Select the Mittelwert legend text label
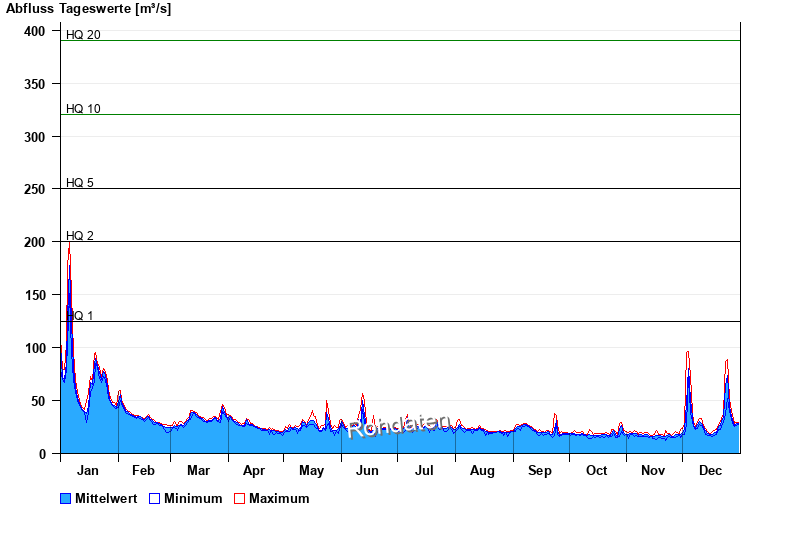Image resolution: width=800 pixels, height=550 pixels. click(x=108, y=498)
